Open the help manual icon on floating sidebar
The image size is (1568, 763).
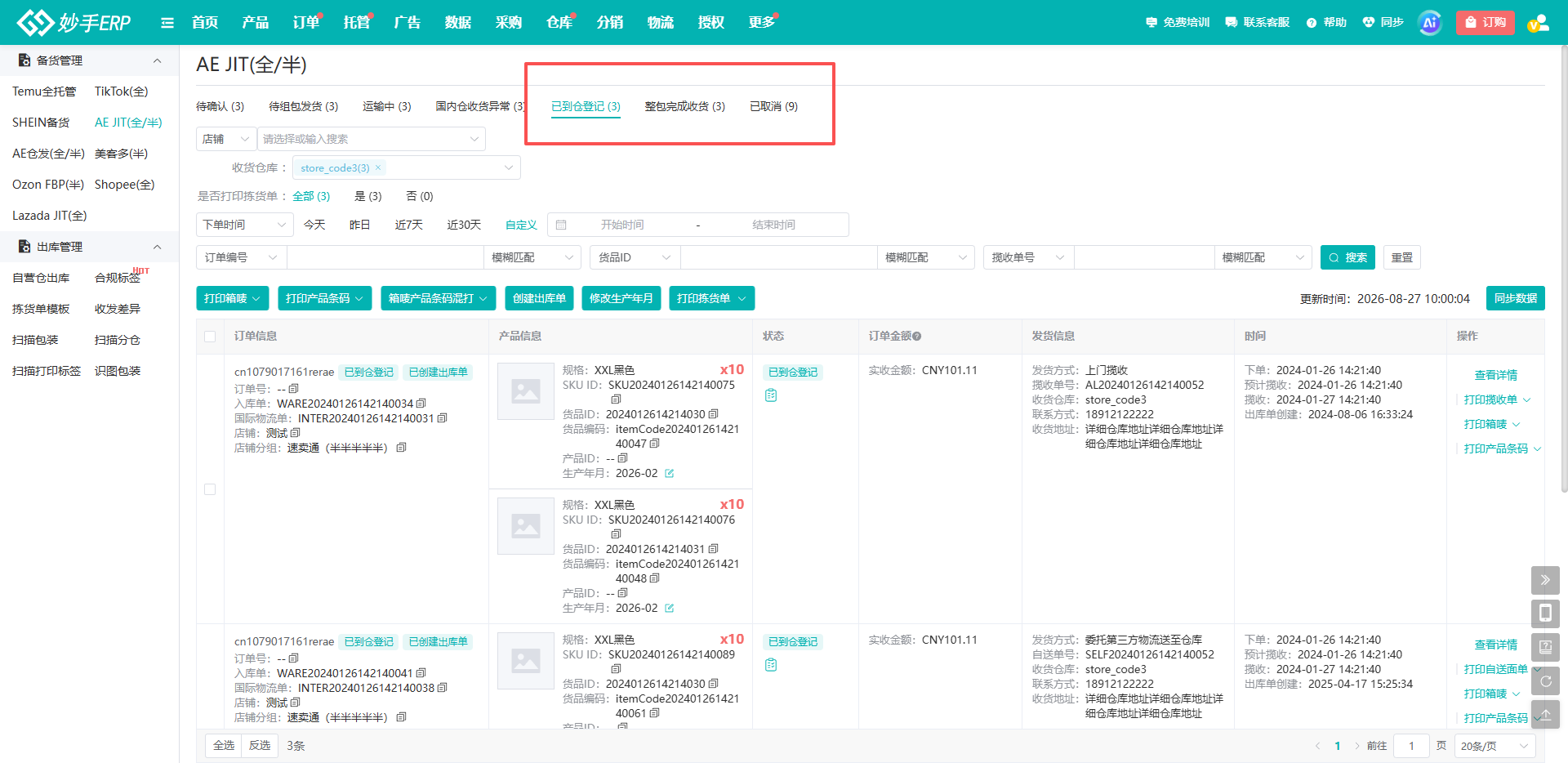click(1545, 647)
